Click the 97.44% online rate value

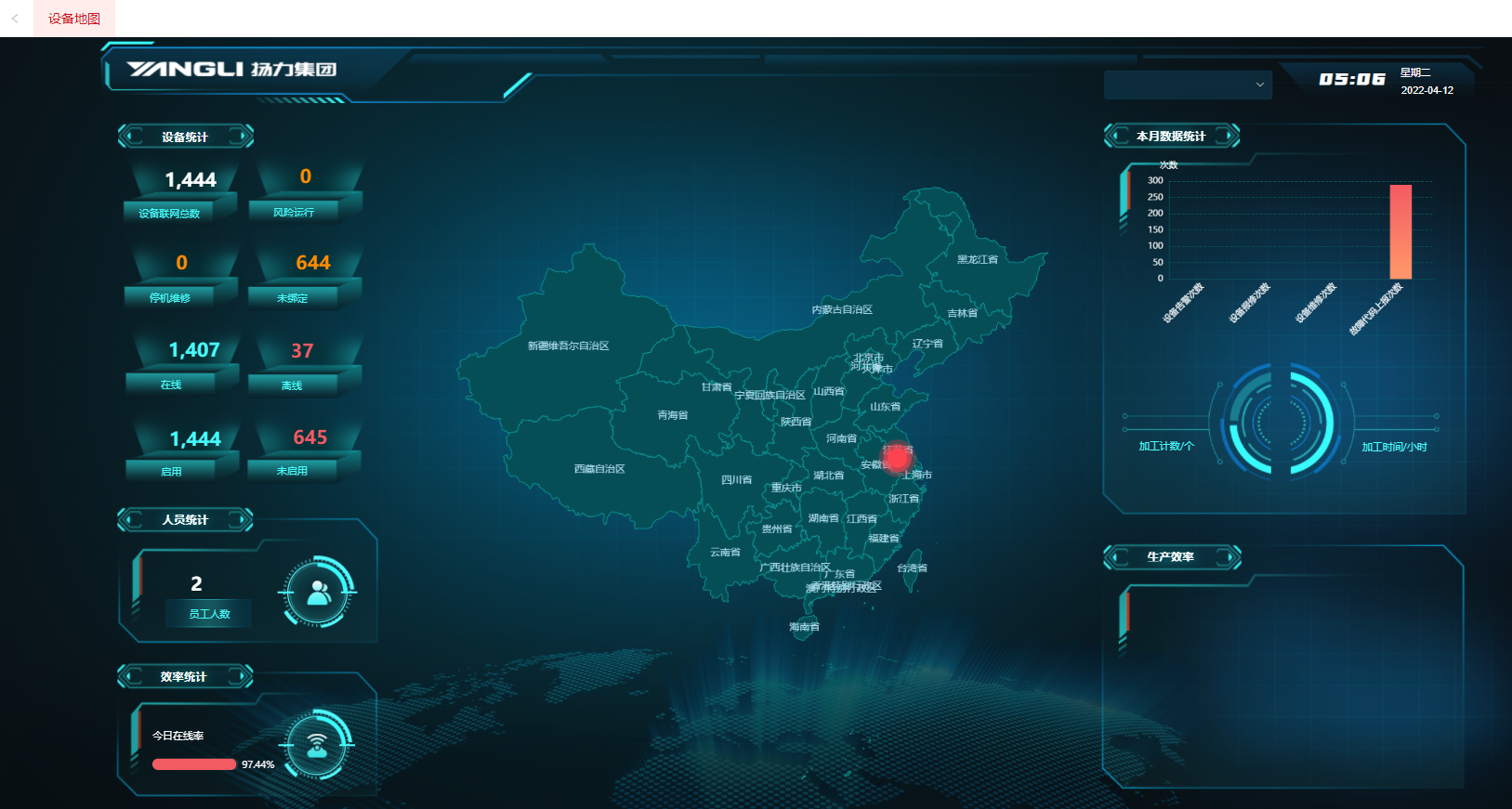pyautogui.click(x=258, y=764)
